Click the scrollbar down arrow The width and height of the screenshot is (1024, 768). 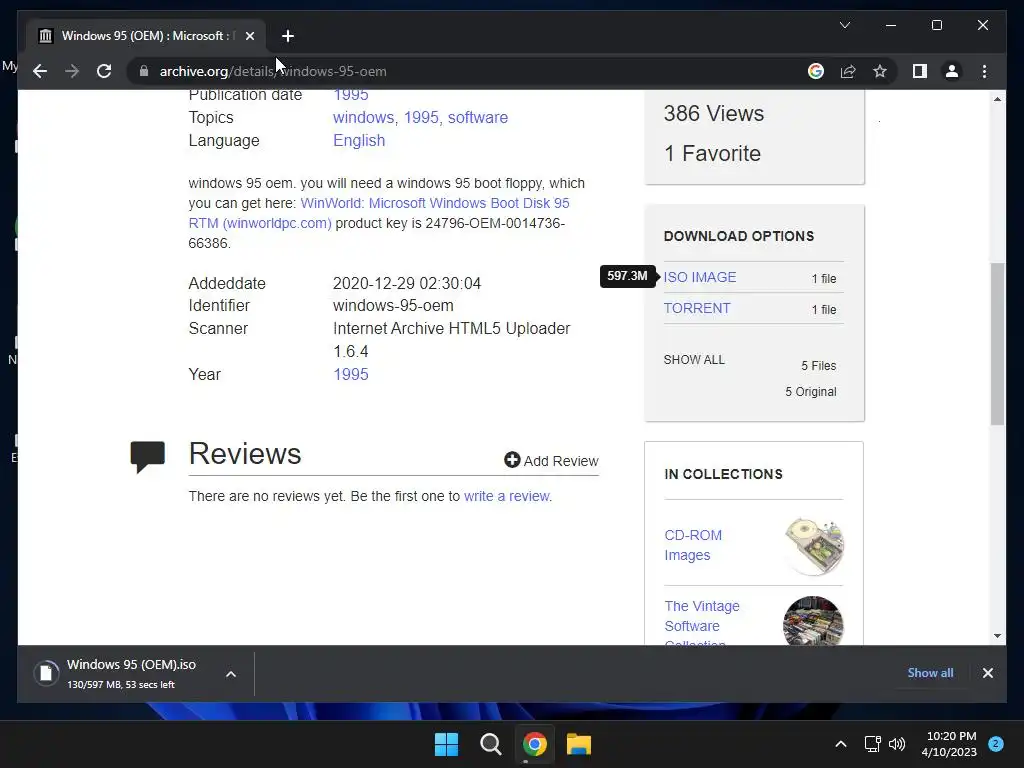pyautogui.click(x=997, y=635)
